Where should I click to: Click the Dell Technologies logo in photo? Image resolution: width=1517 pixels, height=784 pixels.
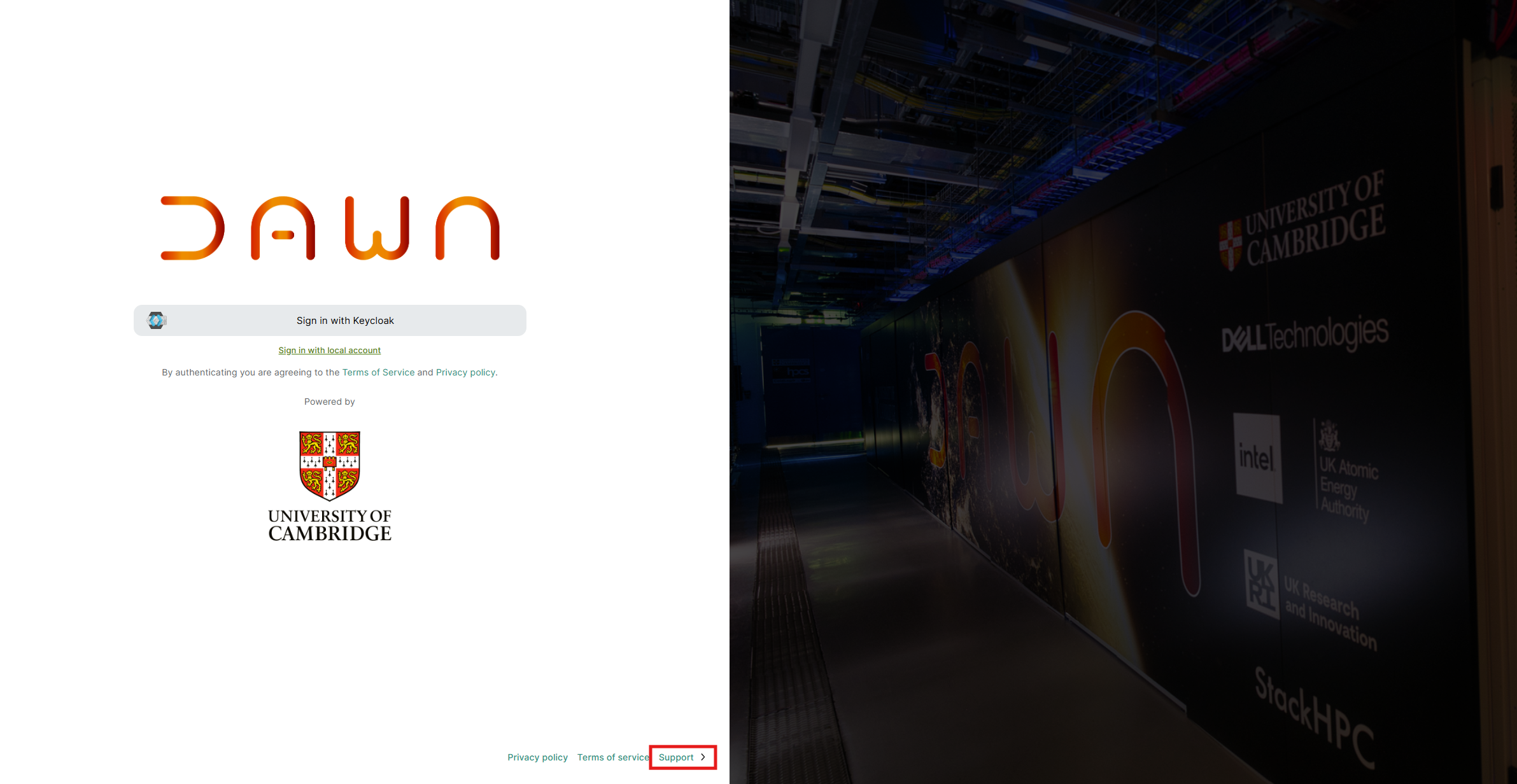(x=1304, y=335)
